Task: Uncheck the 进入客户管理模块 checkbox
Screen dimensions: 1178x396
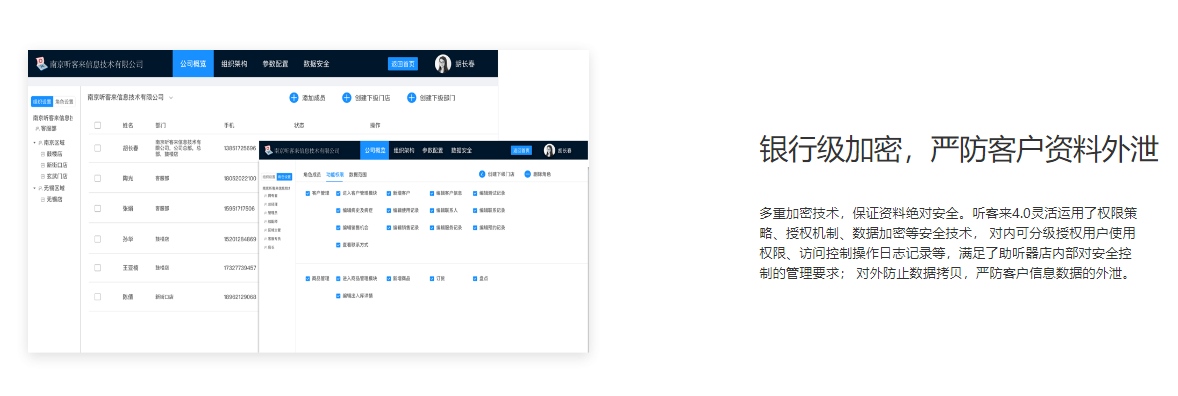Action: 338,193
